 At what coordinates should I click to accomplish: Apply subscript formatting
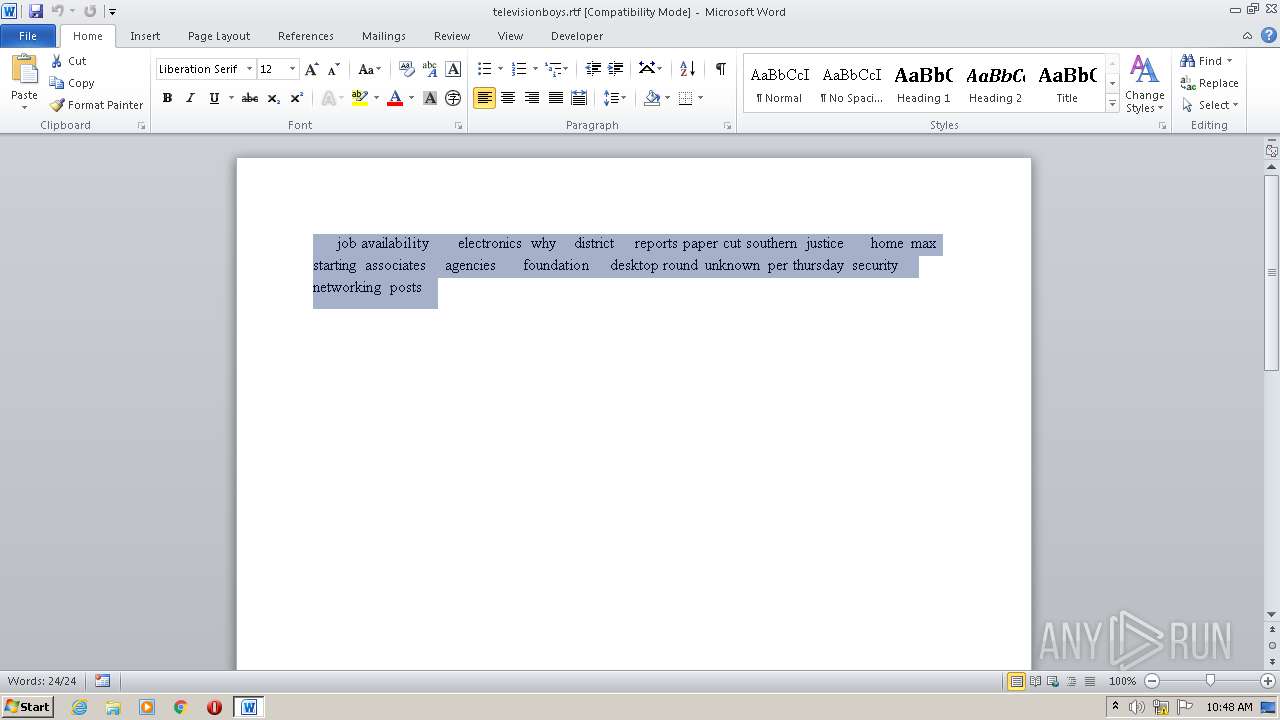coord(274,98)
